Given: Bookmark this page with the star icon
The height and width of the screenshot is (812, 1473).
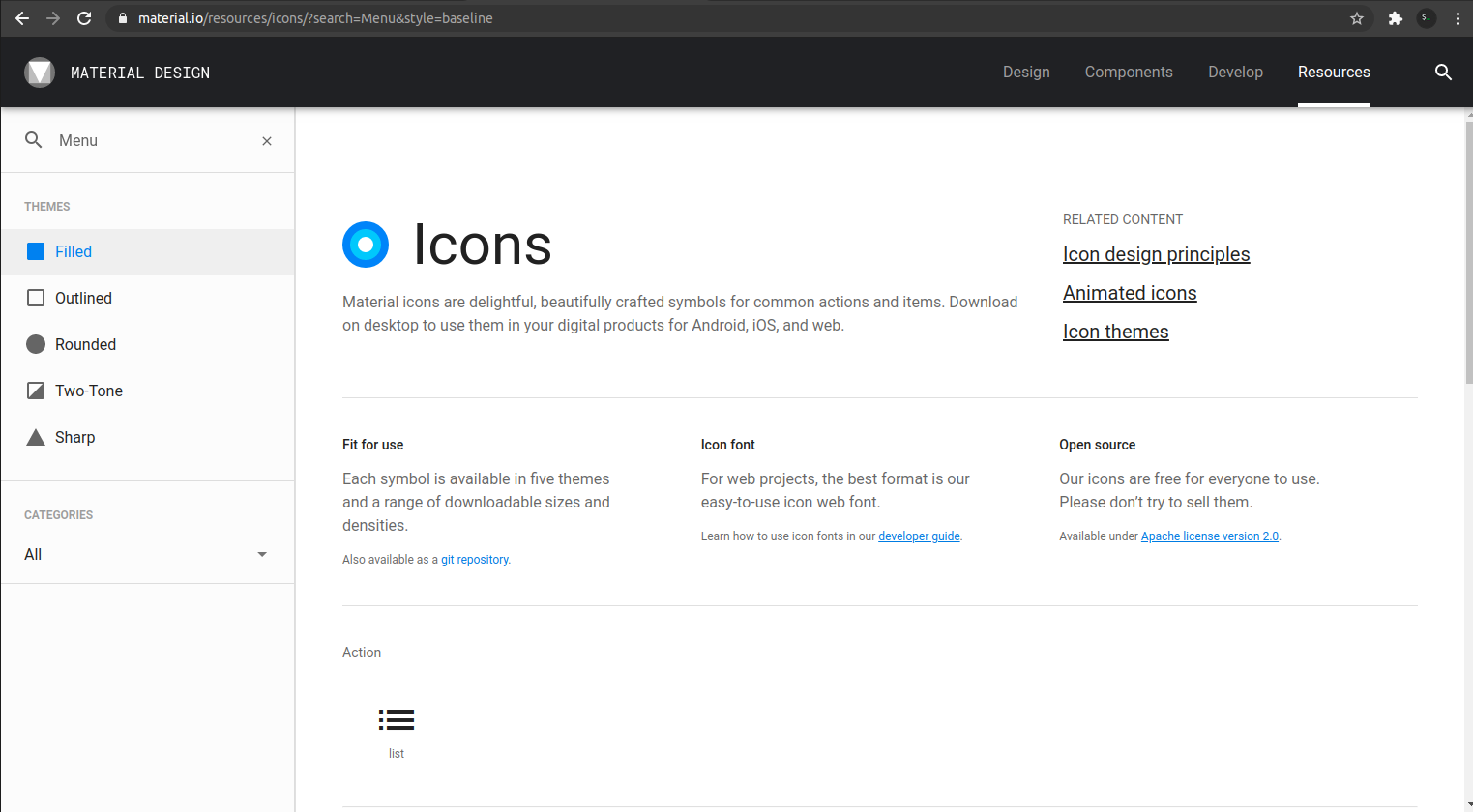Looking at the screenshot, I should pos(1357,18).
